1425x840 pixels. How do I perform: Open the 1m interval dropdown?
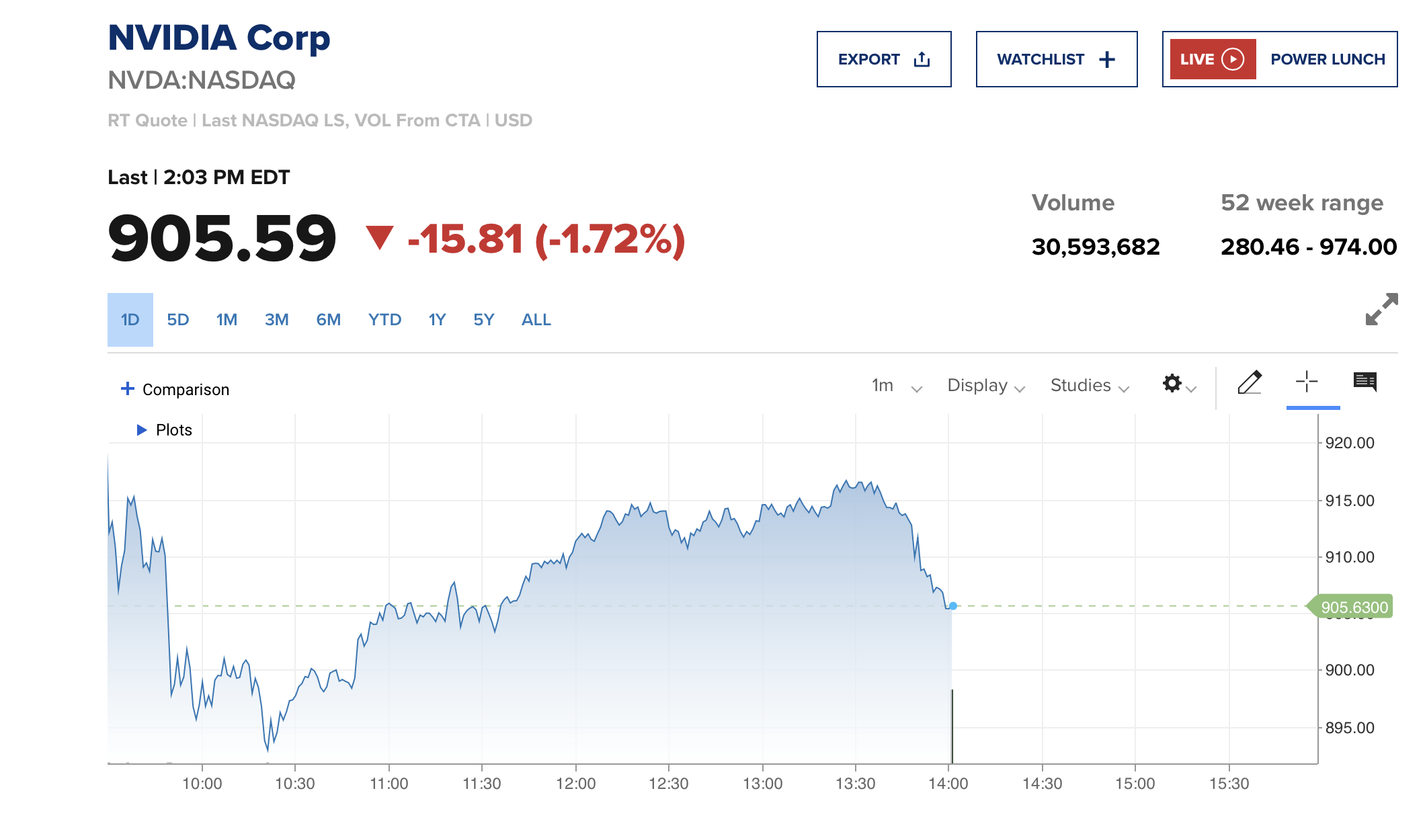pyautogui.click(x=897, y=386)
